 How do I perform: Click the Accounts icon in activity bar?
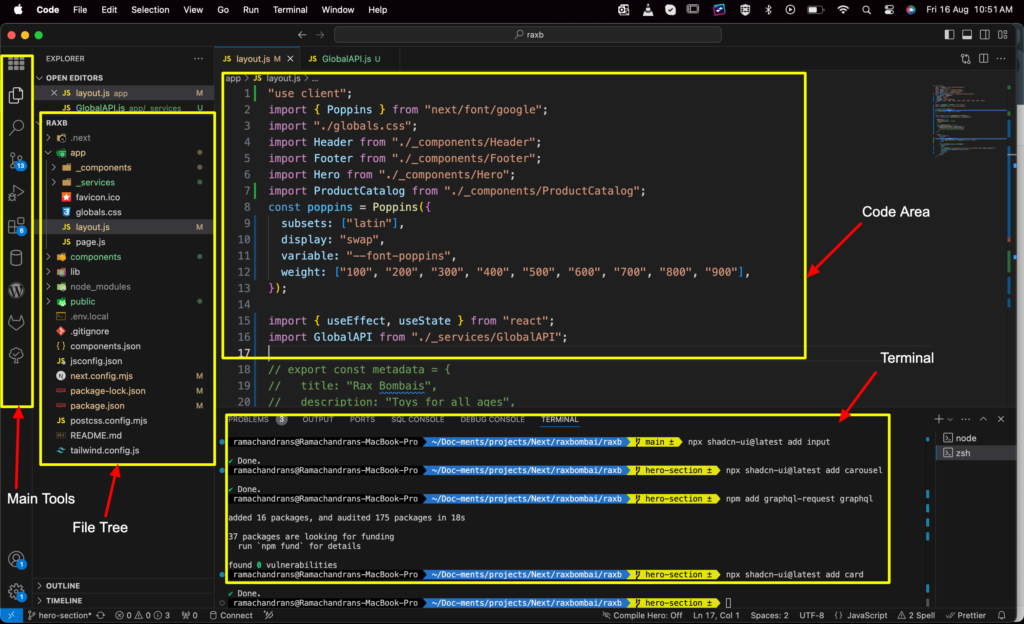16,560
